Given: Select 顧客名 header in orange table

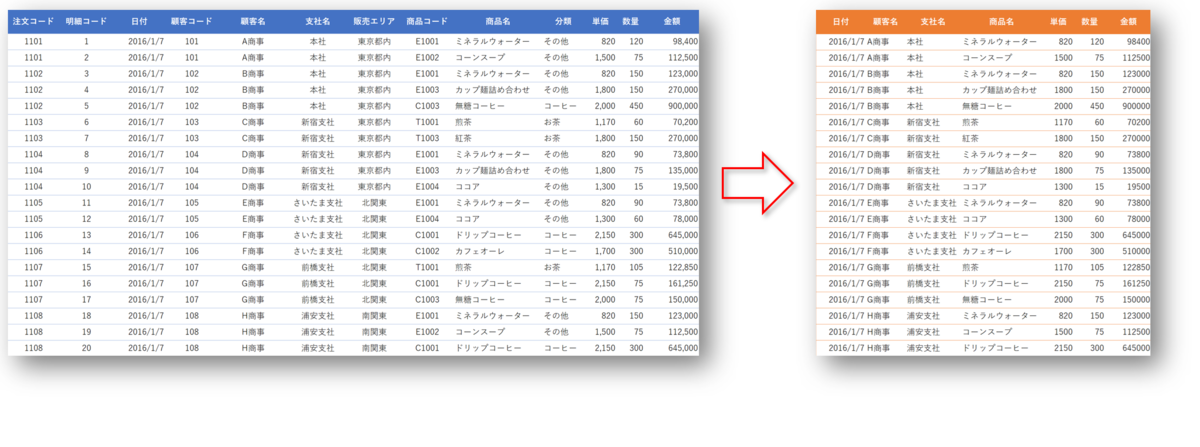Looking at the screenshot, I should [885, 21].
